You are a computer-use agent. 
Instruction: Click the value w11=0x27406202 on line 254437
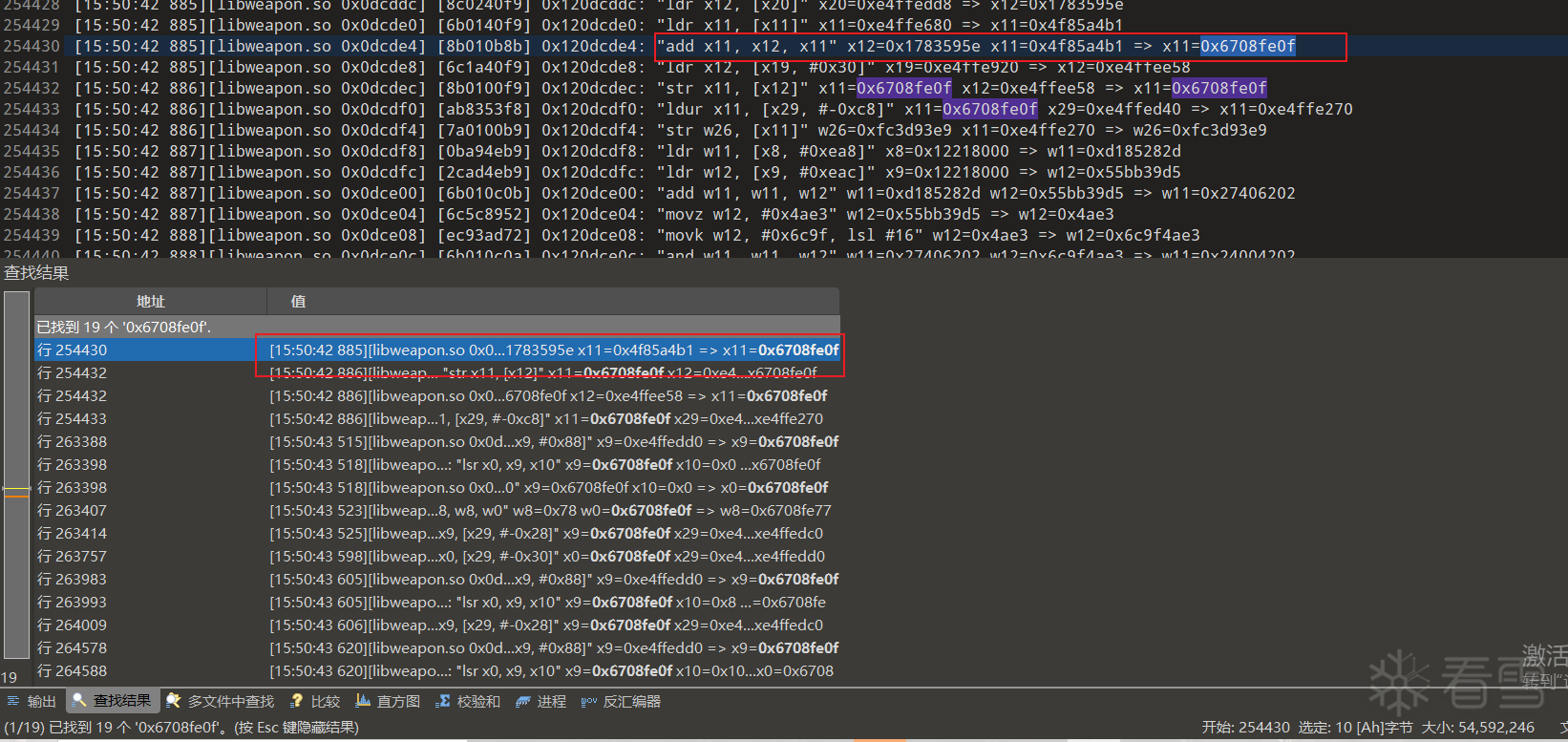pos(1229,193)
